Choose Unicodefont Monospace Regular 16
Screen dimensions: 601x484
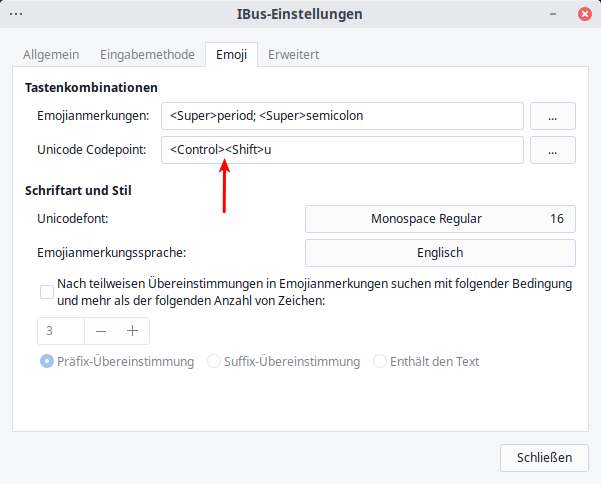(440, 219)
